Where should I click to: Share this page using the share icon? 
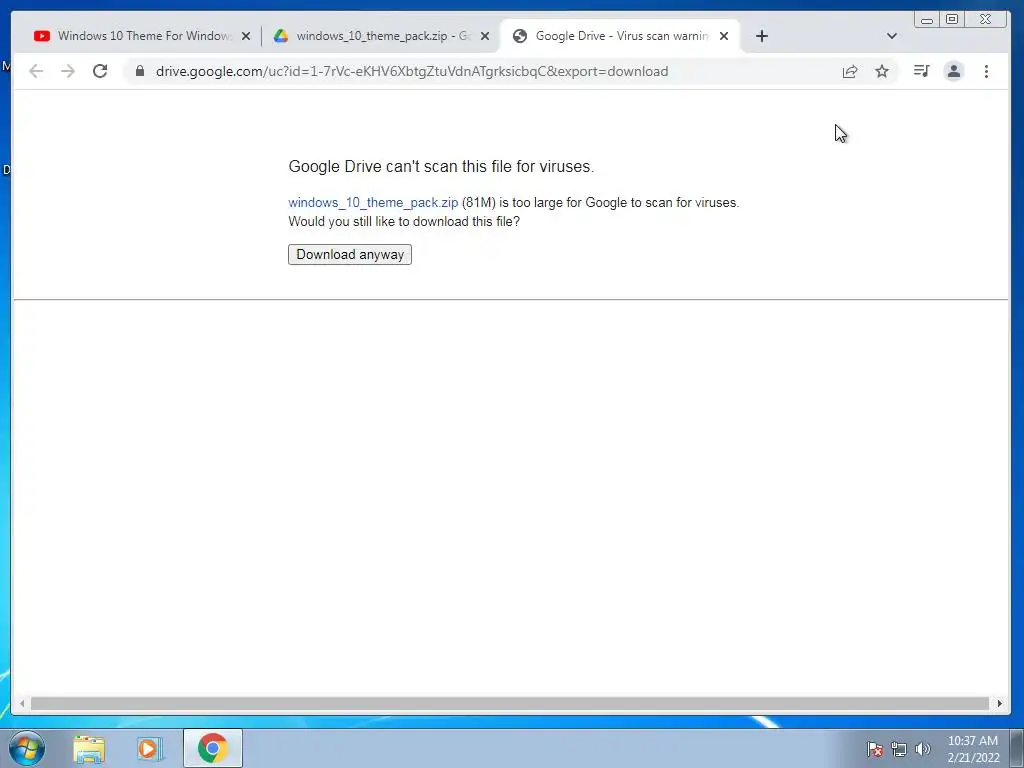(x=850, y=71)
